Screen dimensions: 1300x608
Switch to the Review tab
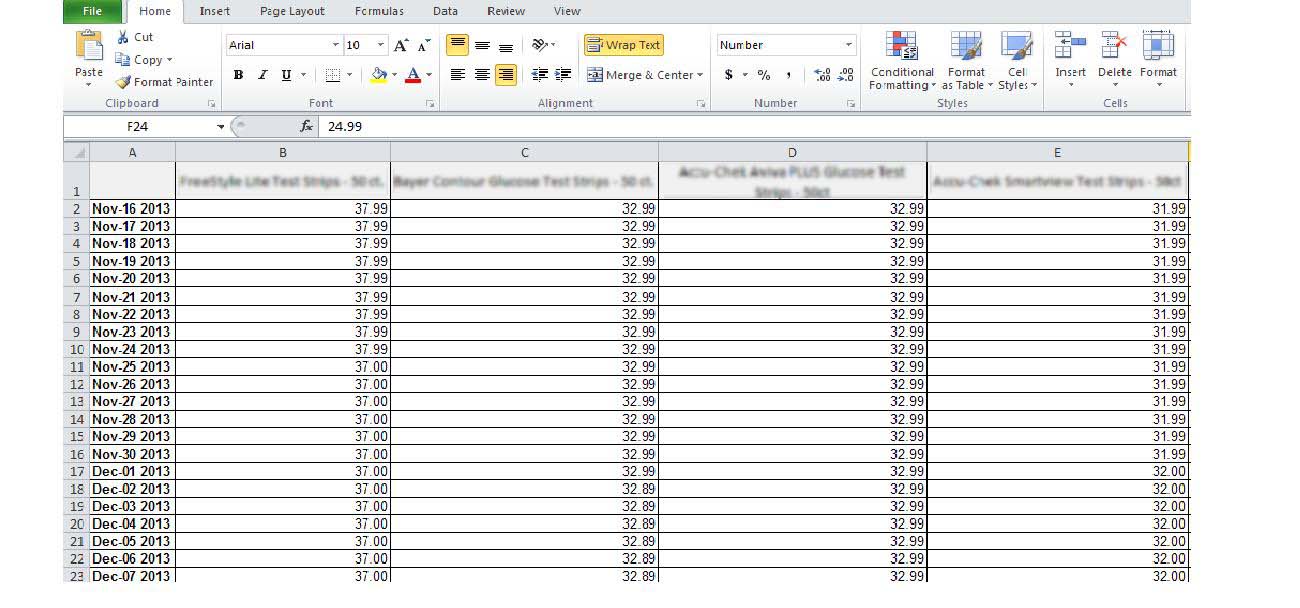[x=506, y=11]
